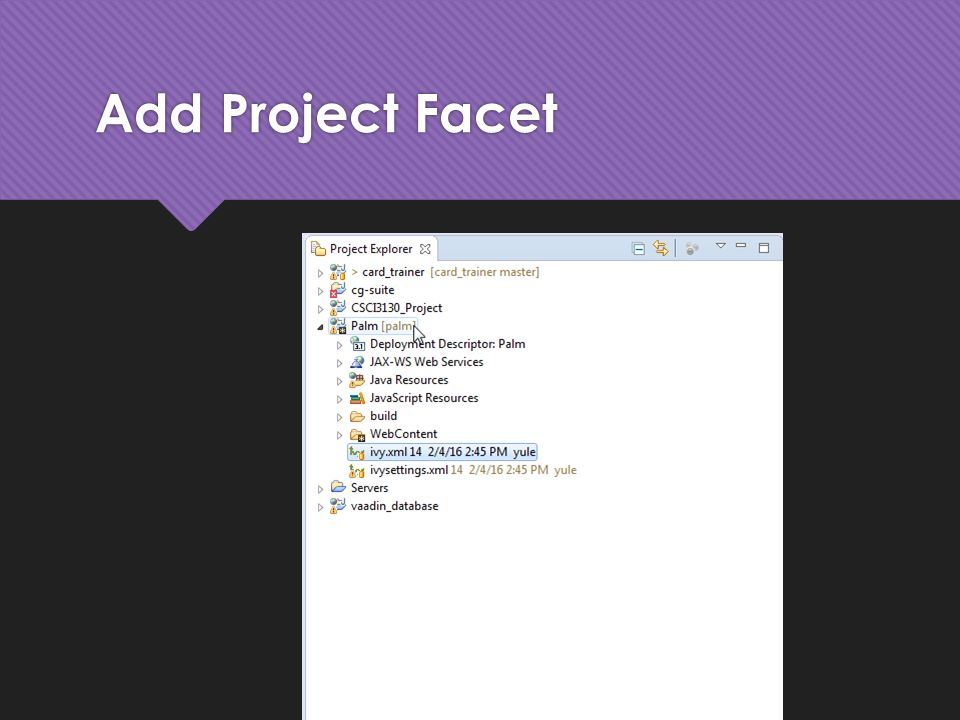
Task: Select the Java Resources entry
Action: 409,380
